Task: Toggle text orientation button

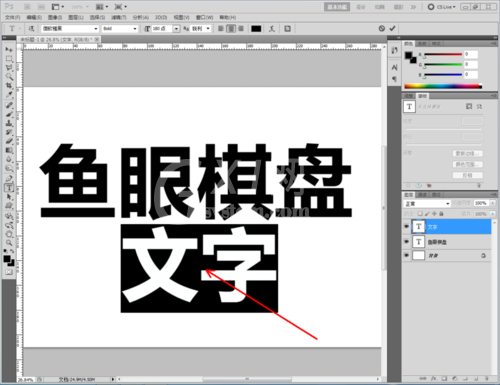Action: coord(32,29)
